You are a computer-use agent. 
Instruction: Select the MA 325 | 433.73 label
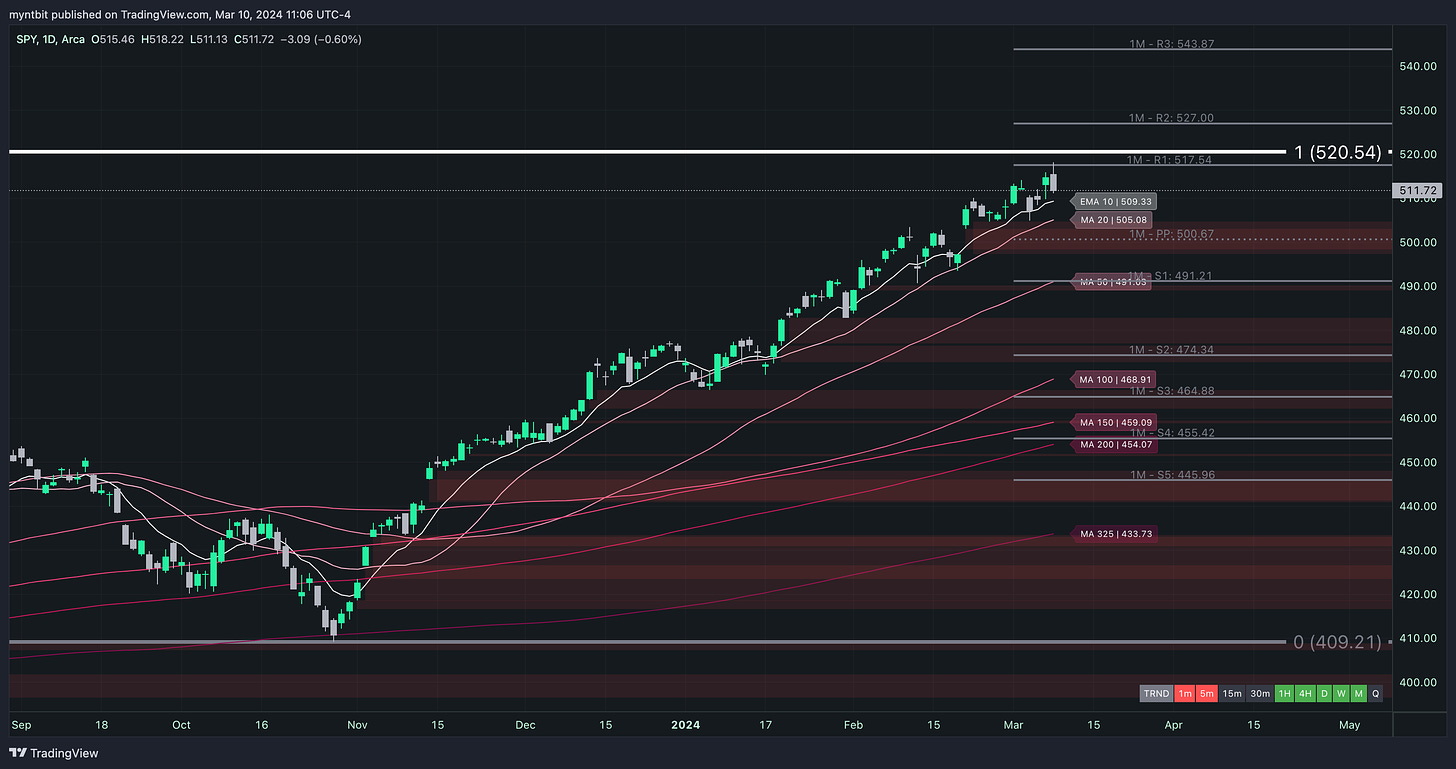tap(1116, 534)
